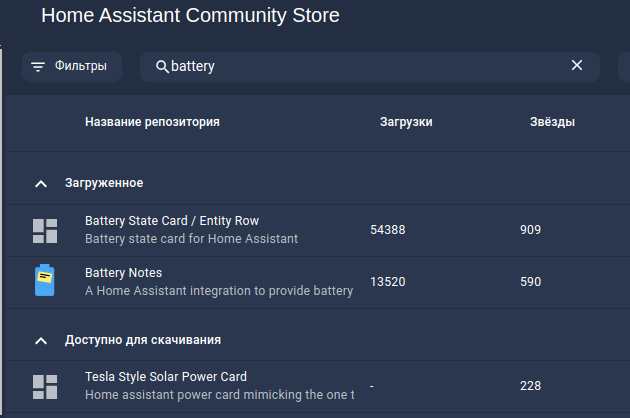
Task: Open Battery State Card / Entity Row
Action: [x=172, y=221]
